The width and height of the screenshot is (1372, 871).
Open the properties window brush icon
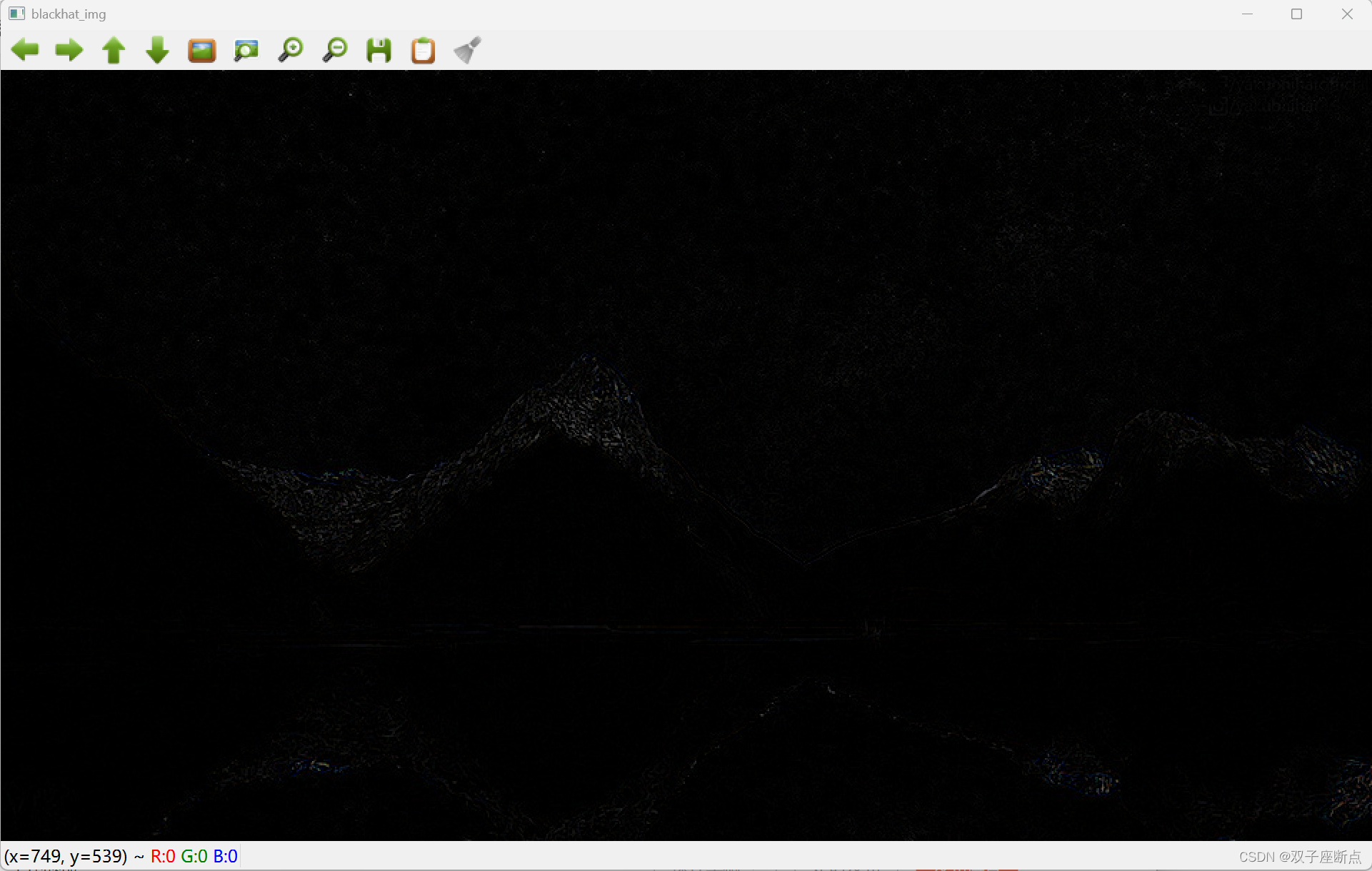(x=468, y=50)
